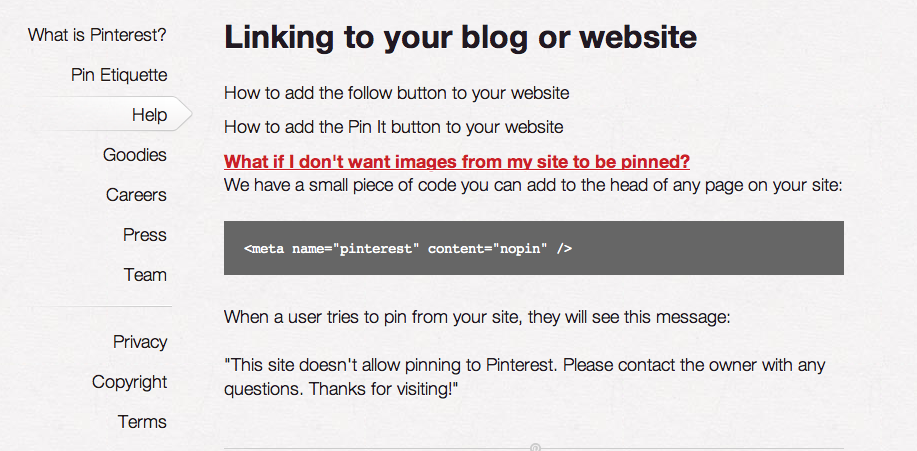This screenshot has height=451, width=917.
Task: Open the Terms page
Action: click(x=142, y=422)
